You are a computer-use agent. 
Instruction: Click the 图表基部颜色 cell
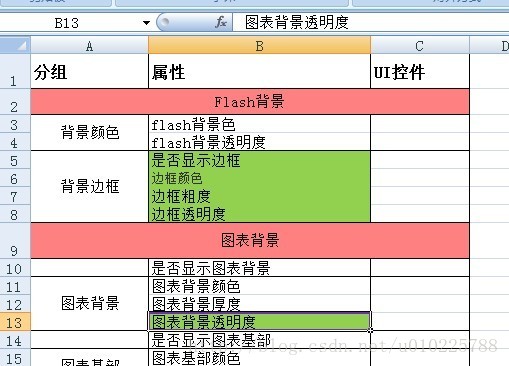point(259,358)
